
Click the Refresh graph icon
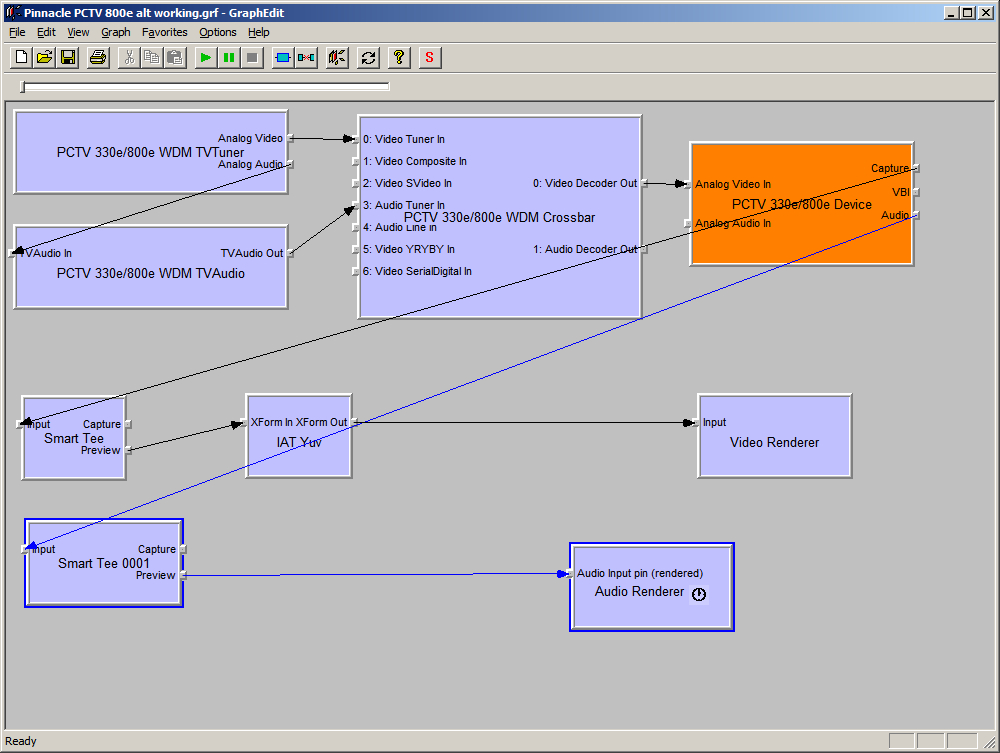(368, 57)
